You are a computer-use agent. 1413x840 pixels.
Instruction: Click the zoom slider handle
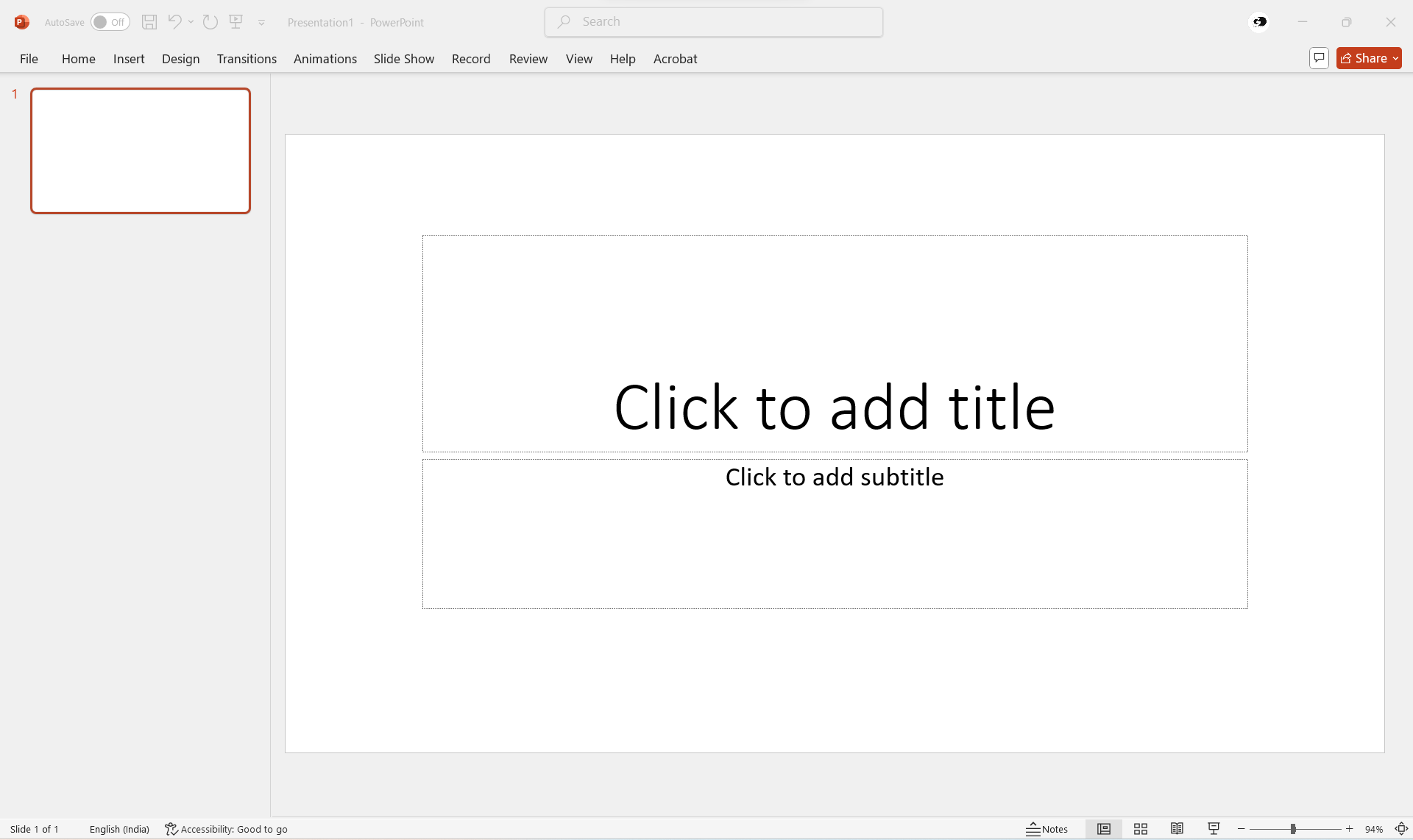coord(1293,829)
